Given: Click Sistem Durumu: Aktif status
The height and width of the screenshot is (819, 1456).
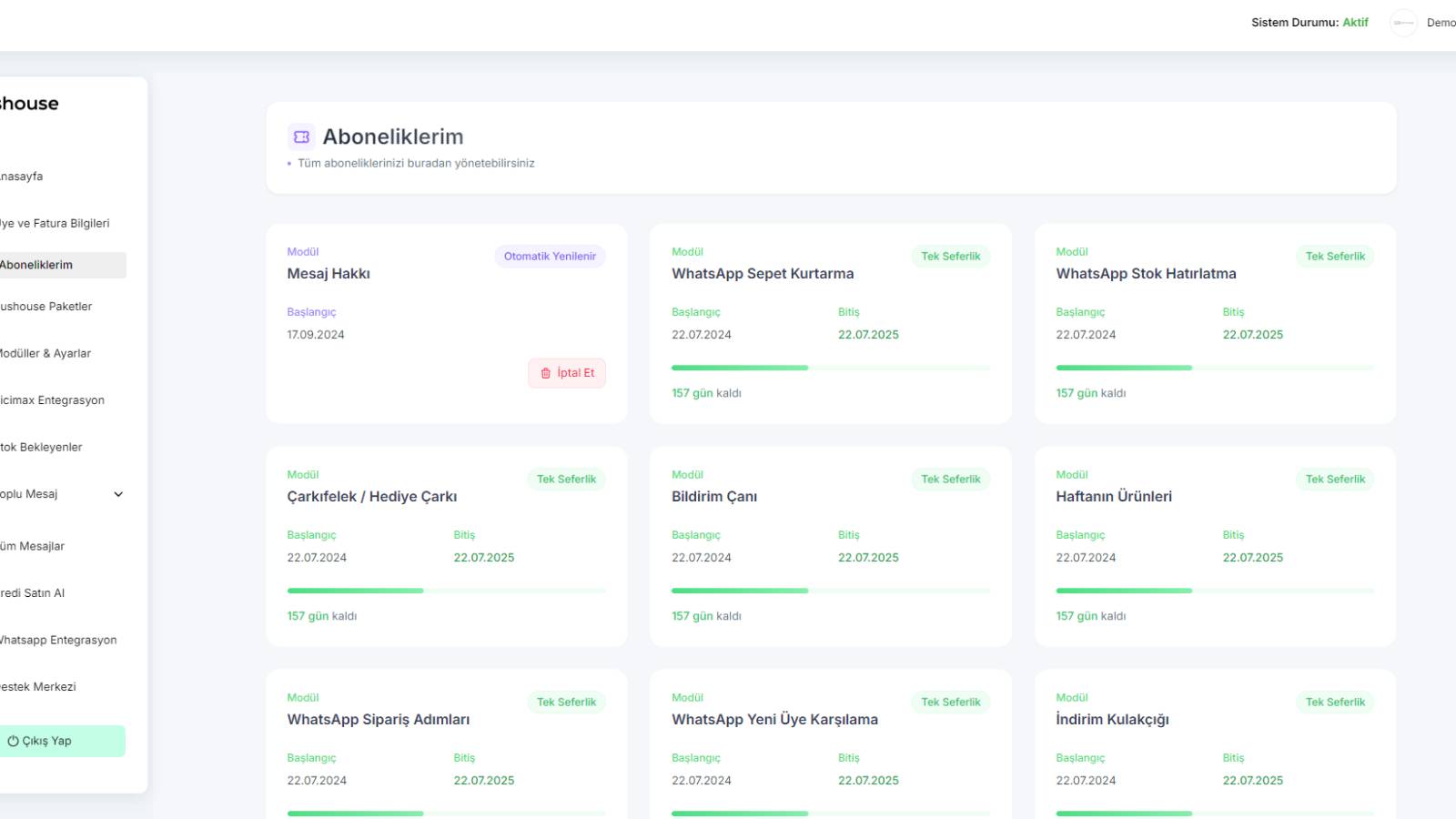Looking at the screenshot, I should (1309, 23).
